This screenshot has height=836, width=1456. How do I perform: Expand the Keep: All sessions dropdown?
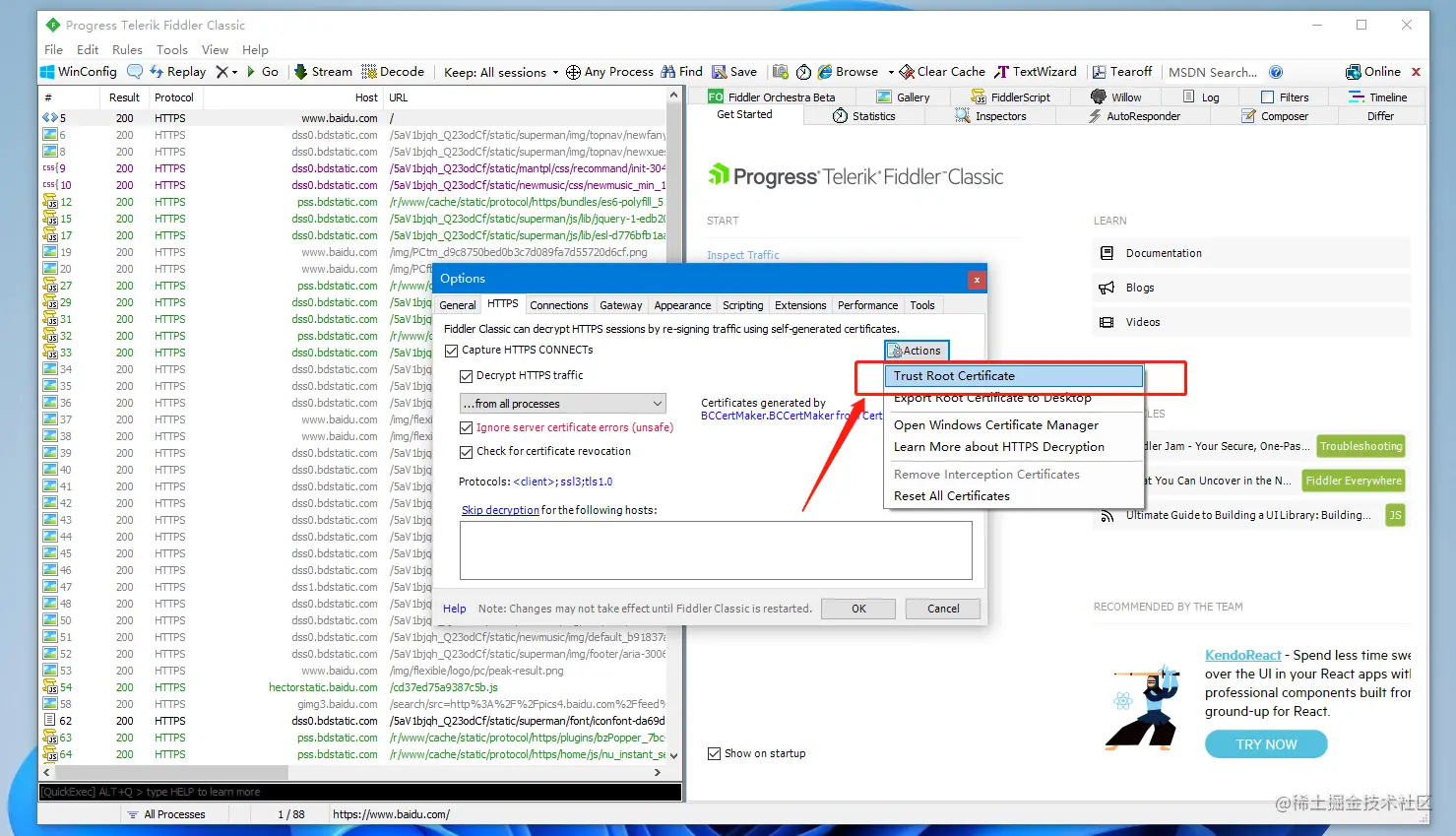pyautogui.click(x=501, y=72)
